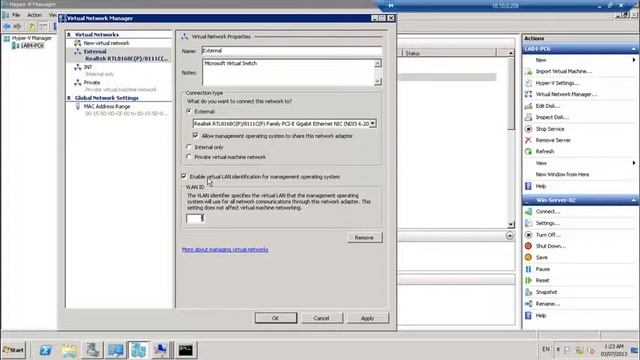This screenshot has height=360, width=640.
Task: Click the EN language indicator
Action: click(x=546, y=349)
